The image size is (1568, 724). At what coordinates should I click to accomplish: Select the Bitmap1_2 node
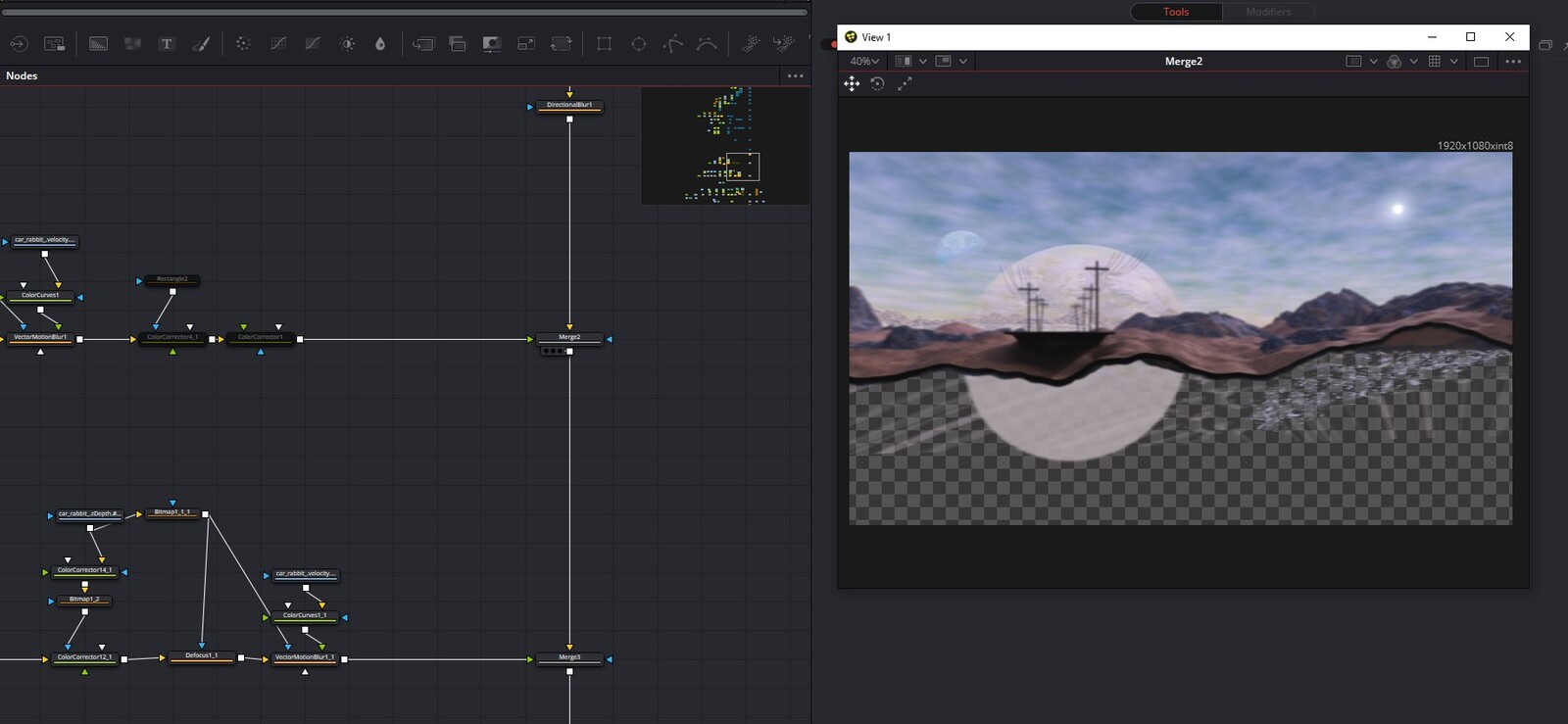tap(84, 600)
